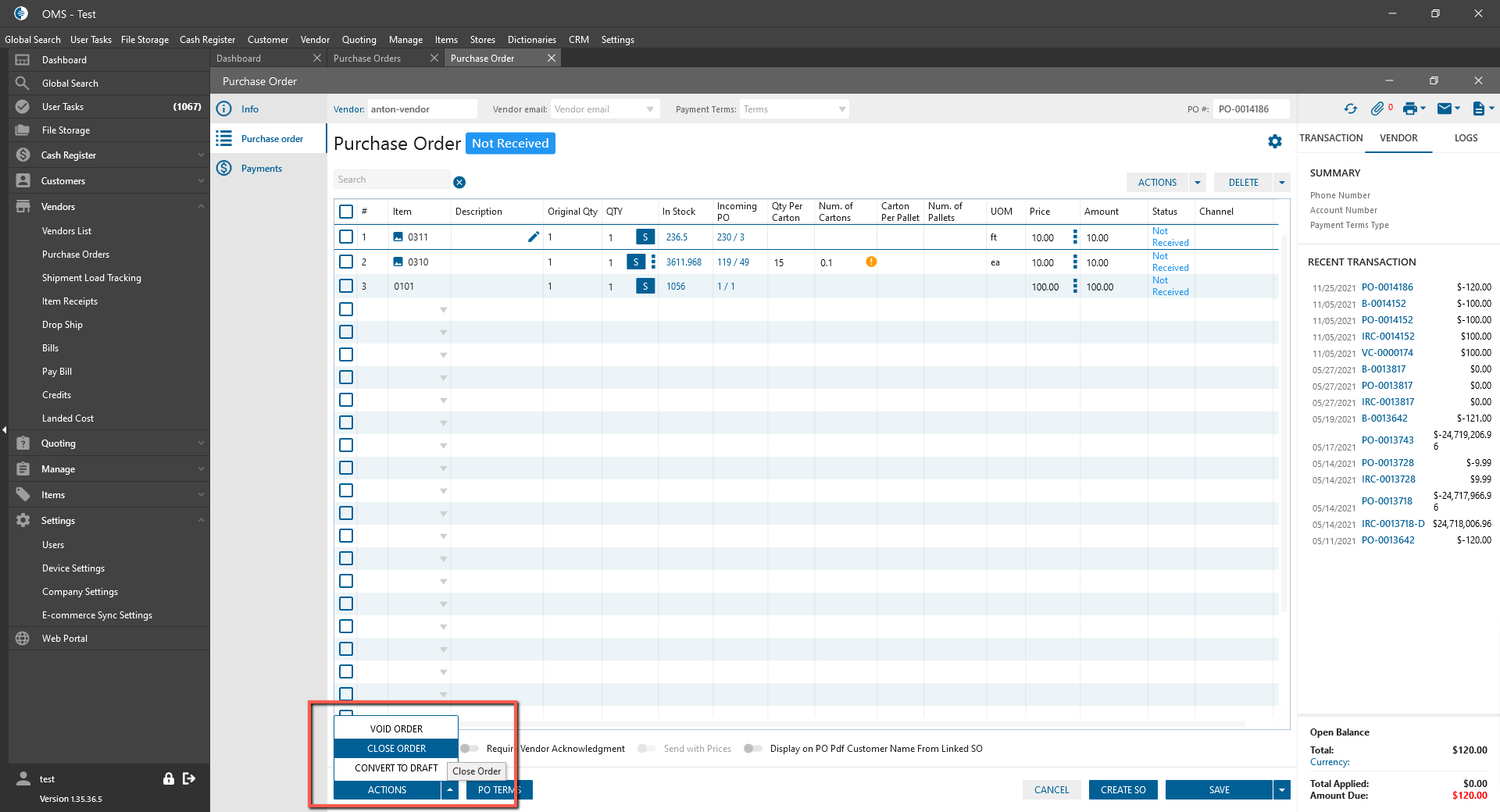
Task: Toggle Display on PO Pdf Customer Name switch
Action: coord(752,749)
